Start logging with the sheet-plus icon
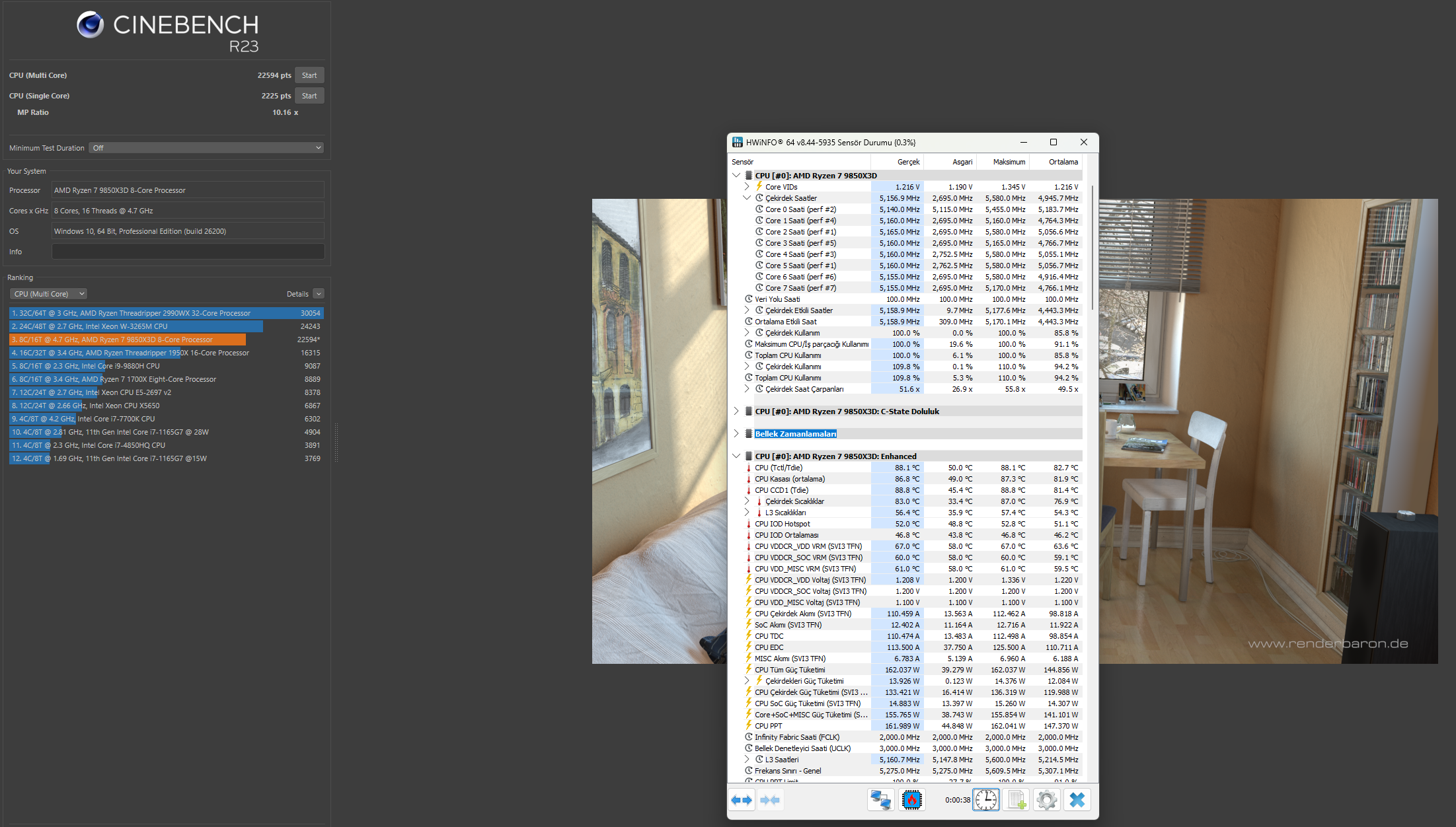The height and width of the screenshot is (827, 1456). pos(1016,800)
